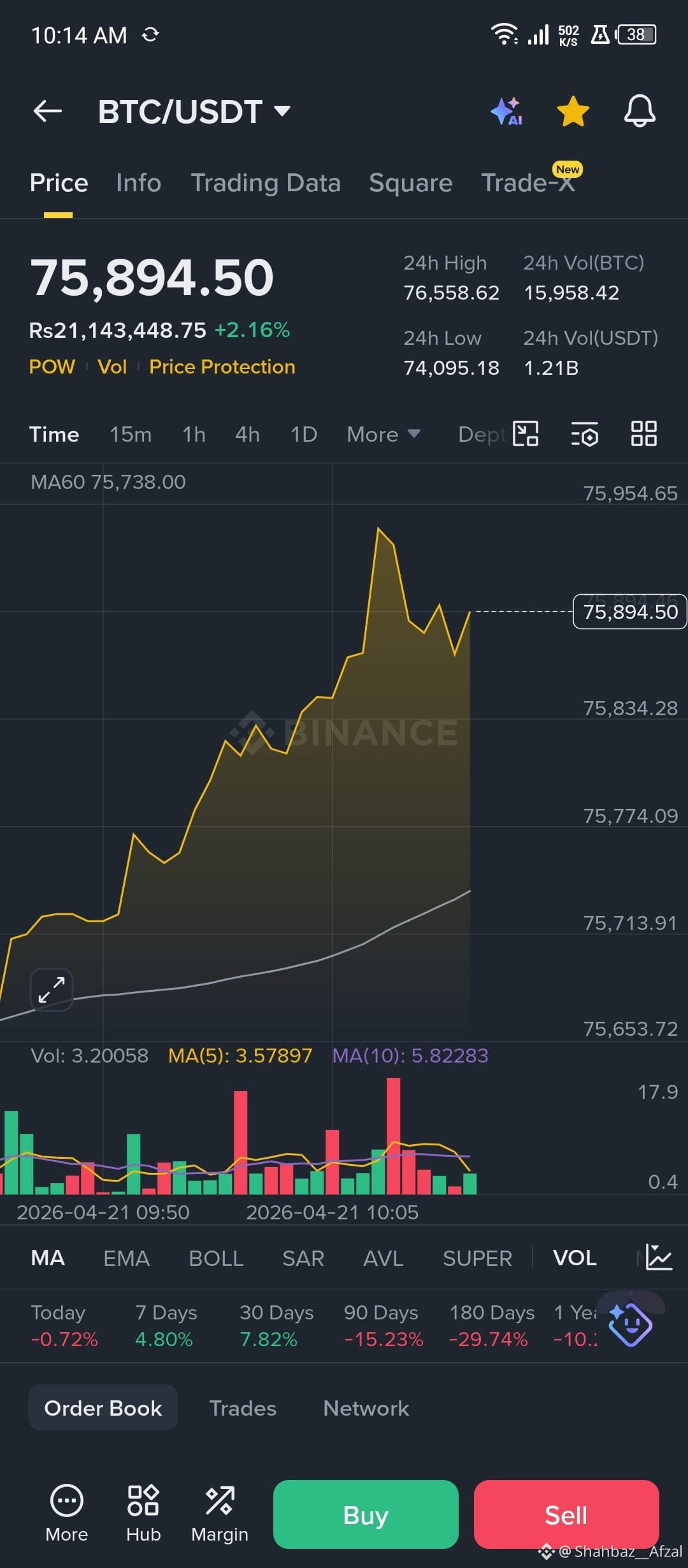
Task: Expand chart to fullscreen
Action: pos(52,990)
